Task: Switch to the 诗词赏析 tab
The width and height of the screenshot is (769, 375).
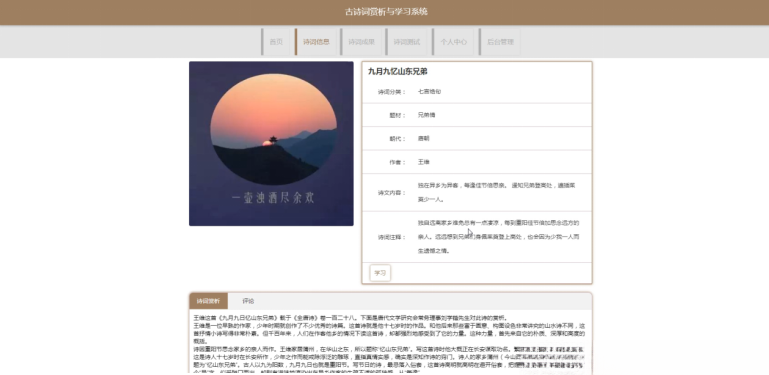Action: point(208,301)
